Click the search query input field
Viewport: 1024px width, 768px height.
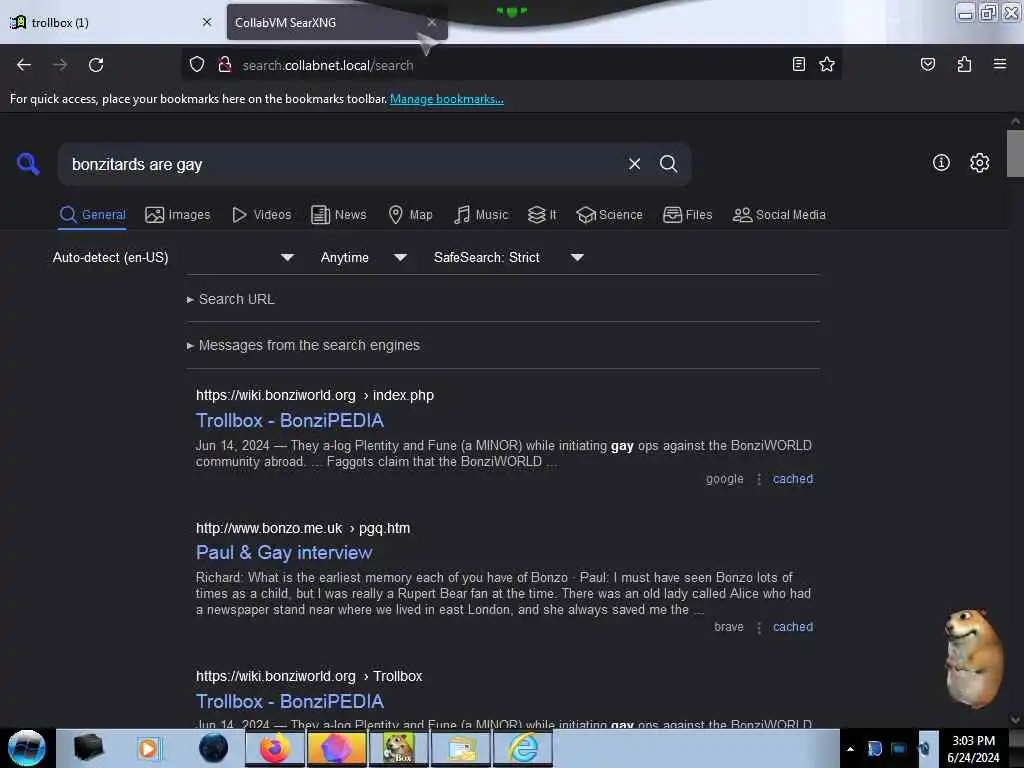point(346,164)
